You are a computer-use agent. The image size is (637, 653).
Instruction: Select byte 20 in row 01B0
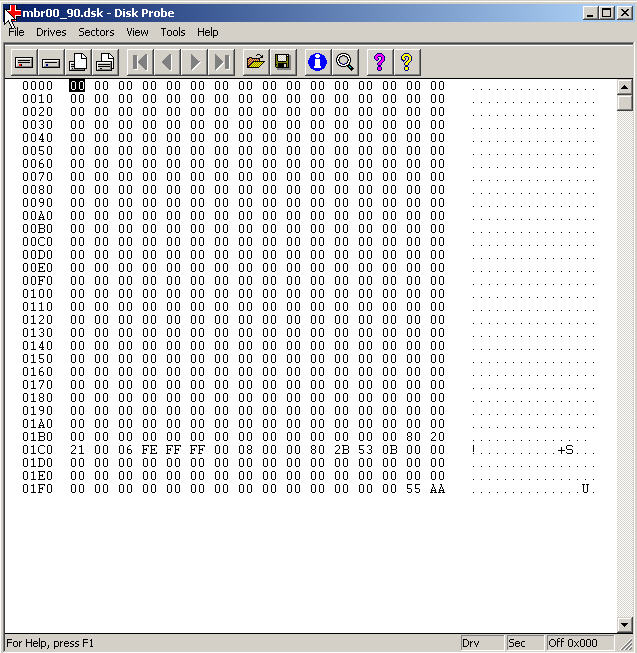[438, 437]
